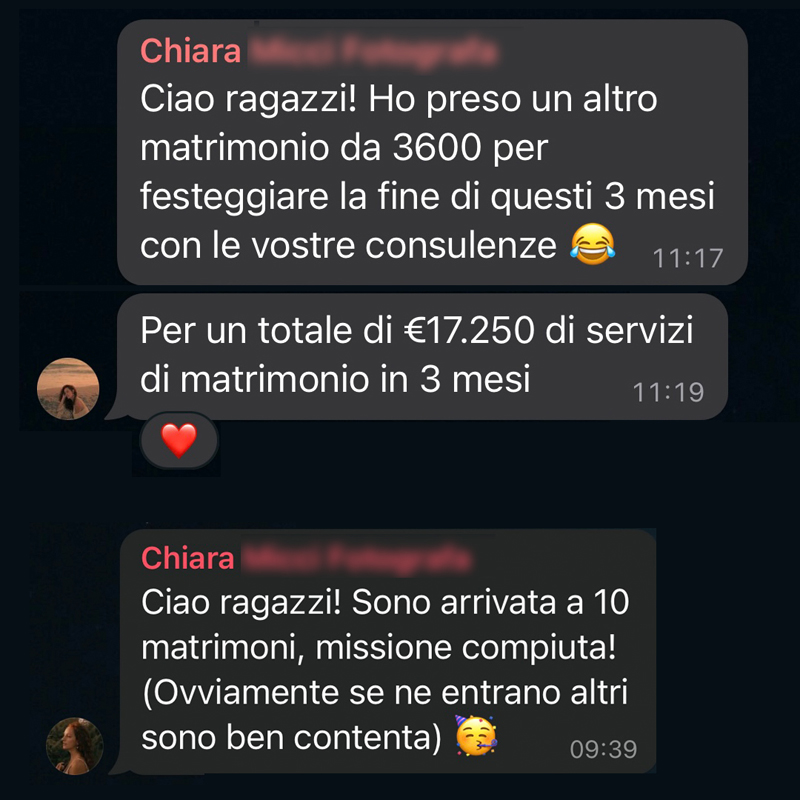Screen dimensions: 800x800
Task: Click 'sono ben contenta)' text
Action: [291, 738]
